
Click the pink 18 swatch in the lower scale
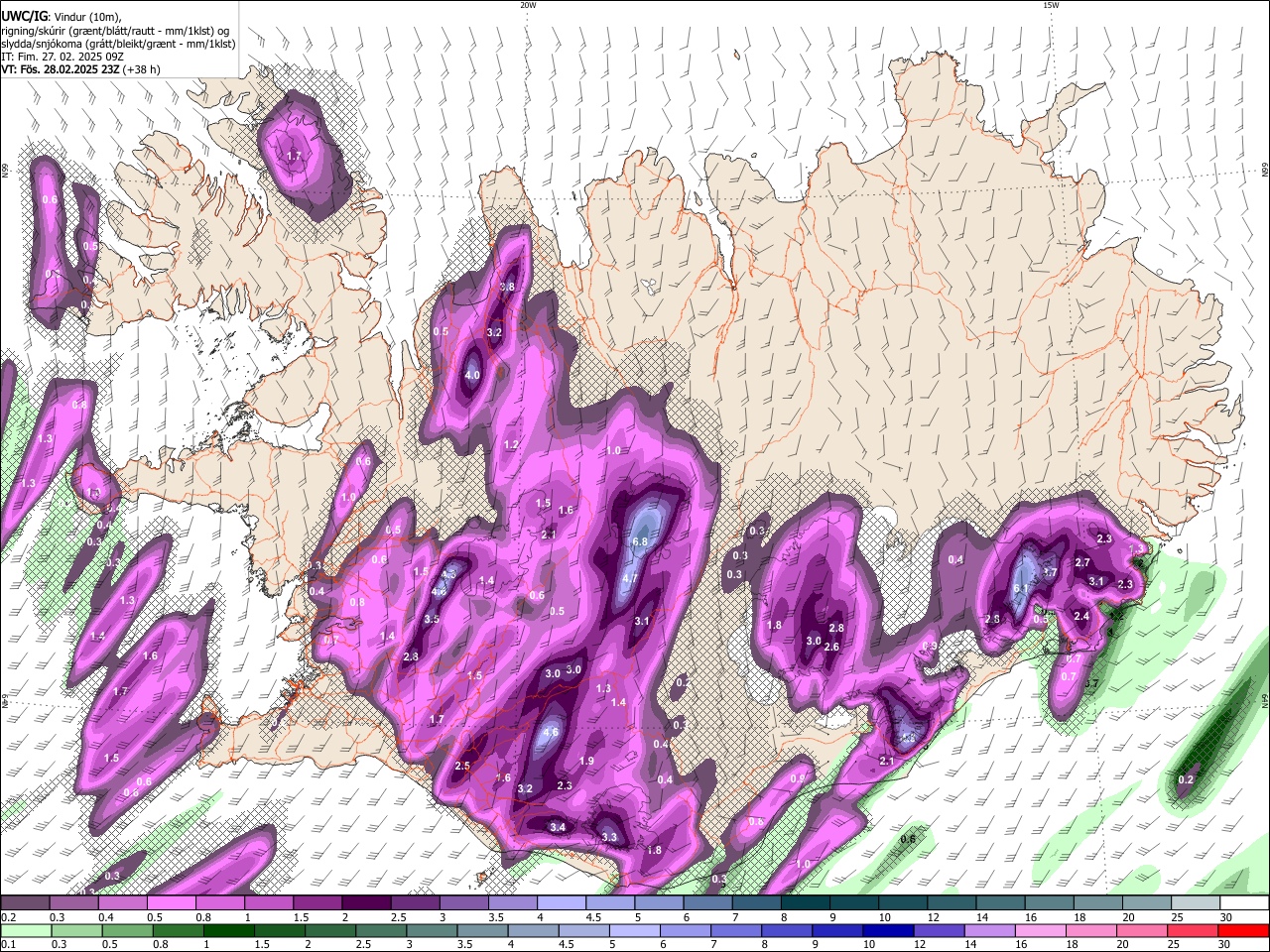1091,931
